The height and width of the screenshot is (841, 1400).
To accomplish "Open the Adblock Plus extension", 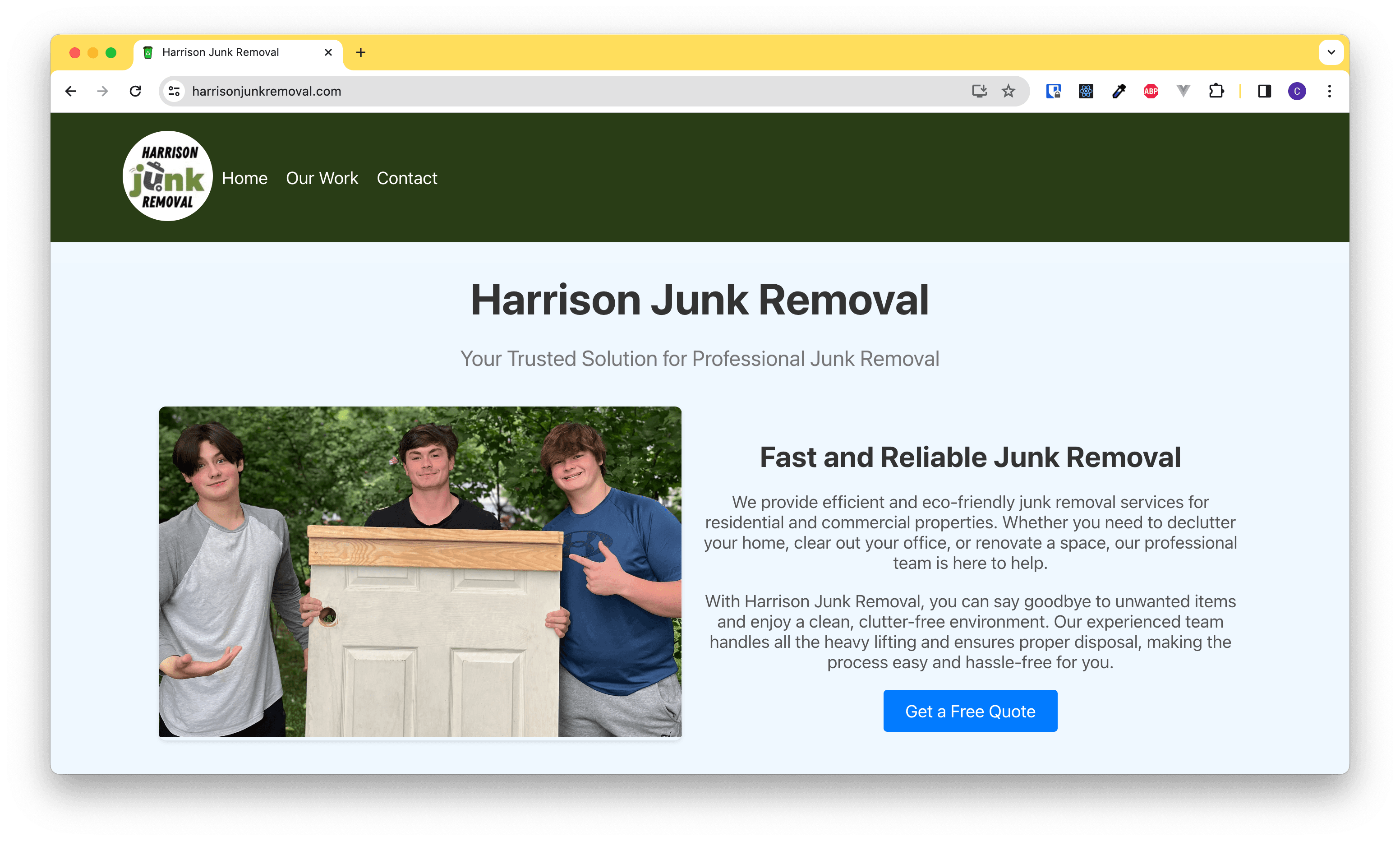I will tap(1151, 91).
